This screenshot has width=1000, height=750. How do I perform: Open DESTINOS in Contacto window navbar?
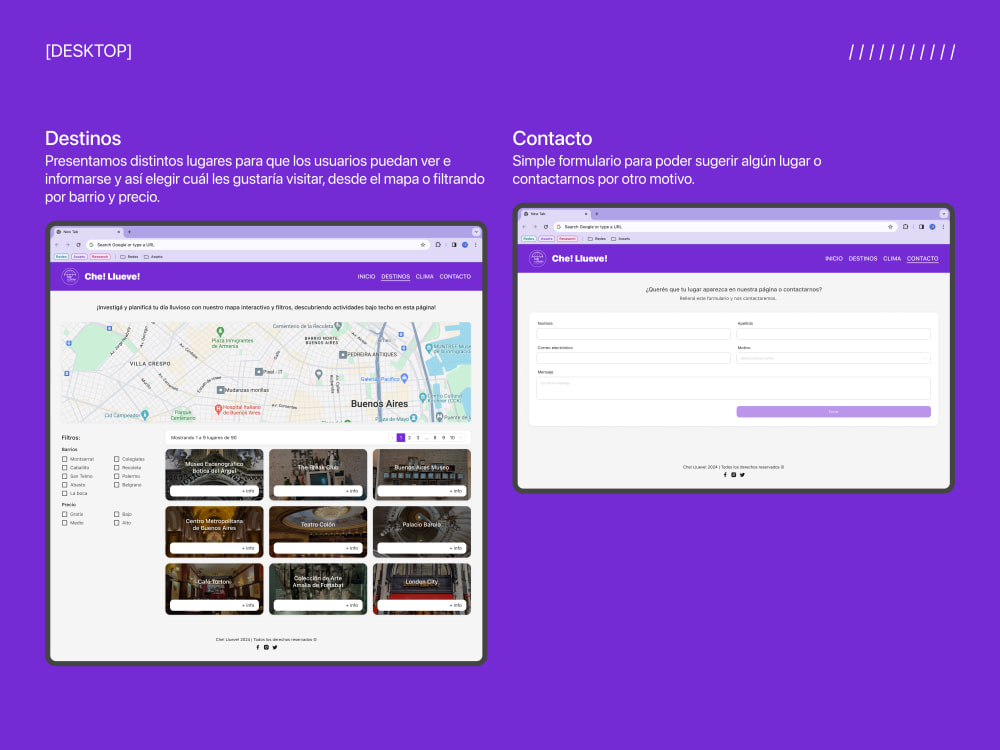coord(863,259)
